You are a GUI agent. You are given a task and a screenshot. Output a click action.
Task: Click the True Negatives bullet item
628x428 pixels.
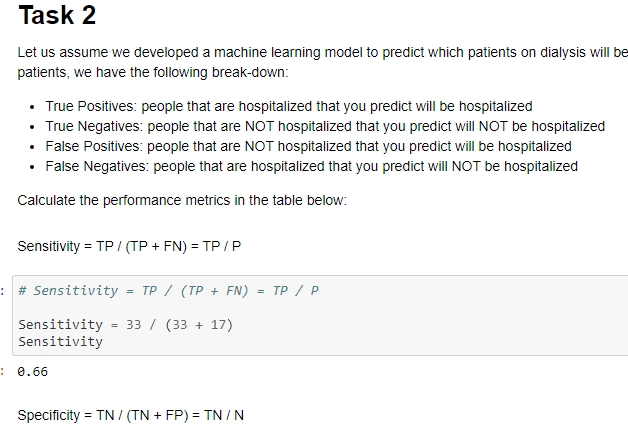tap(325, 127)
